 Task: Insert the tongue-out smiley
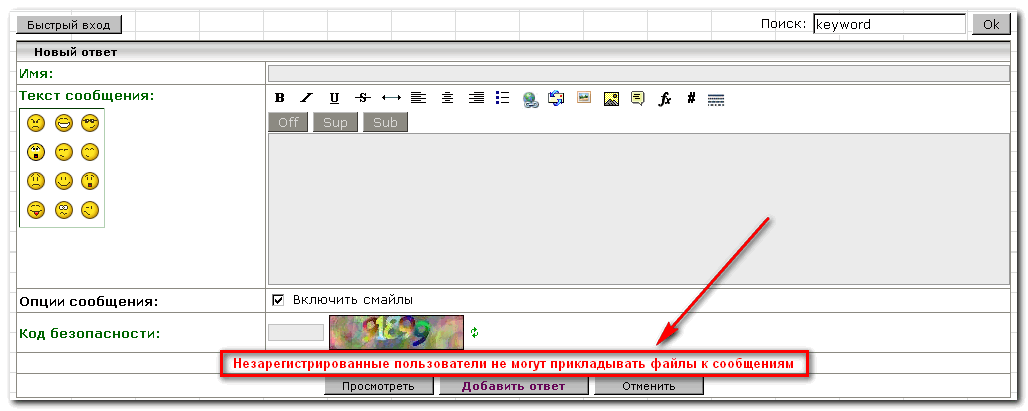(35, 210)
